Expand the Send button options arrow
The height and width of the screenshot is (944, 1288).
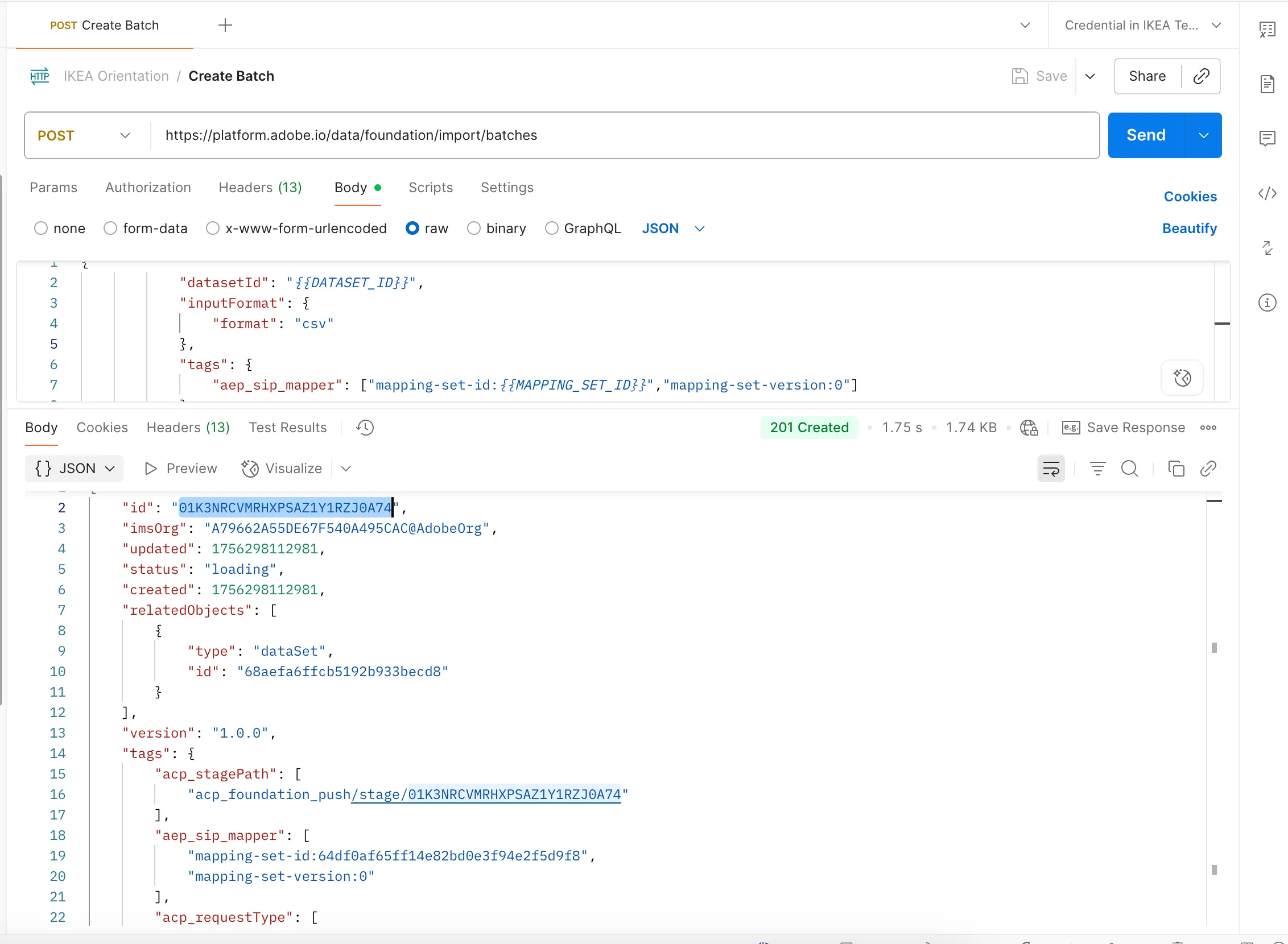point(1203,135)
